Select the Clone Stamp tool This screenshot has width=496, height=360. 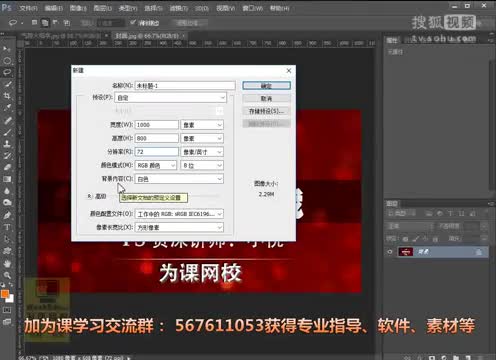point(7,144)
